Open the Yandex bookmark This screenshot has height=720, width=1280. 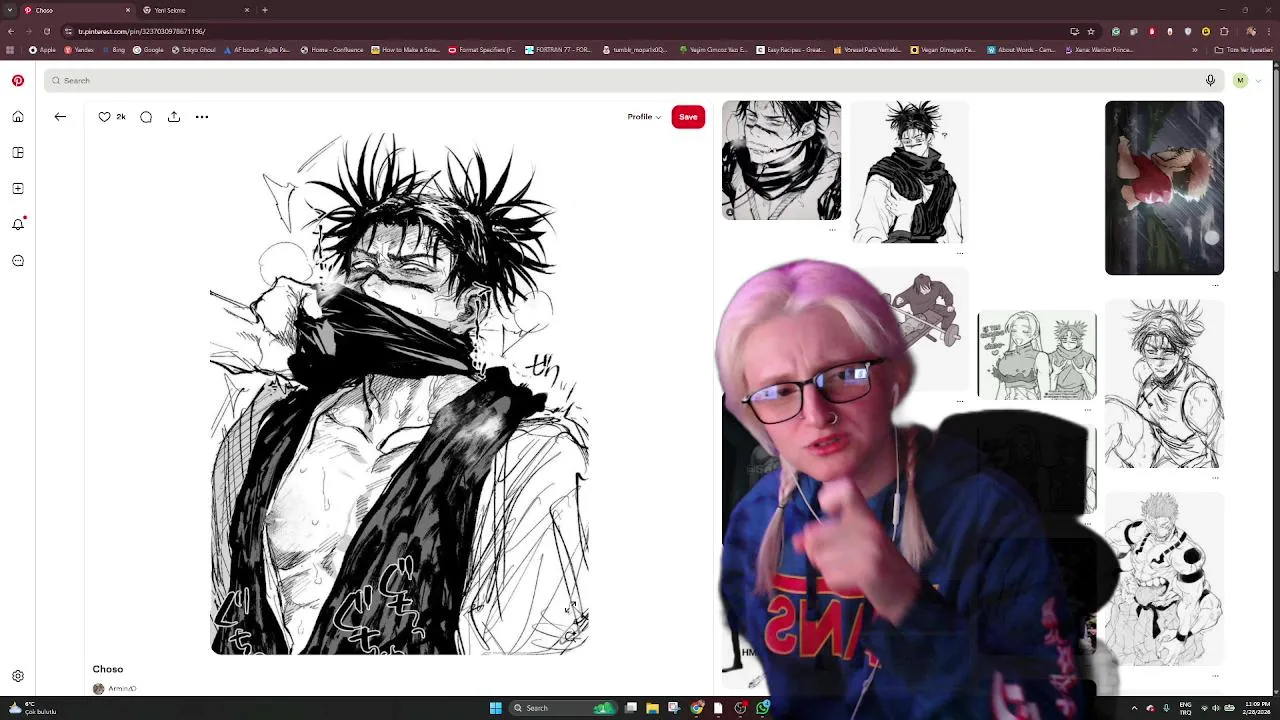[x=79, y=50]
